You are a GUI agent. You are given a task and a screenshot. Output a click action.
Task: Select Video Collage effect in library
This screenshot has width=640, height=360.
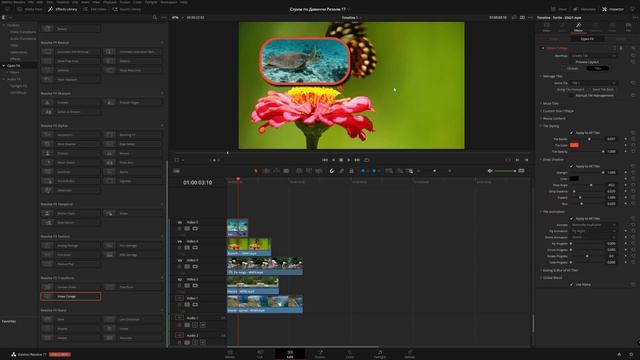pos(71,296)
